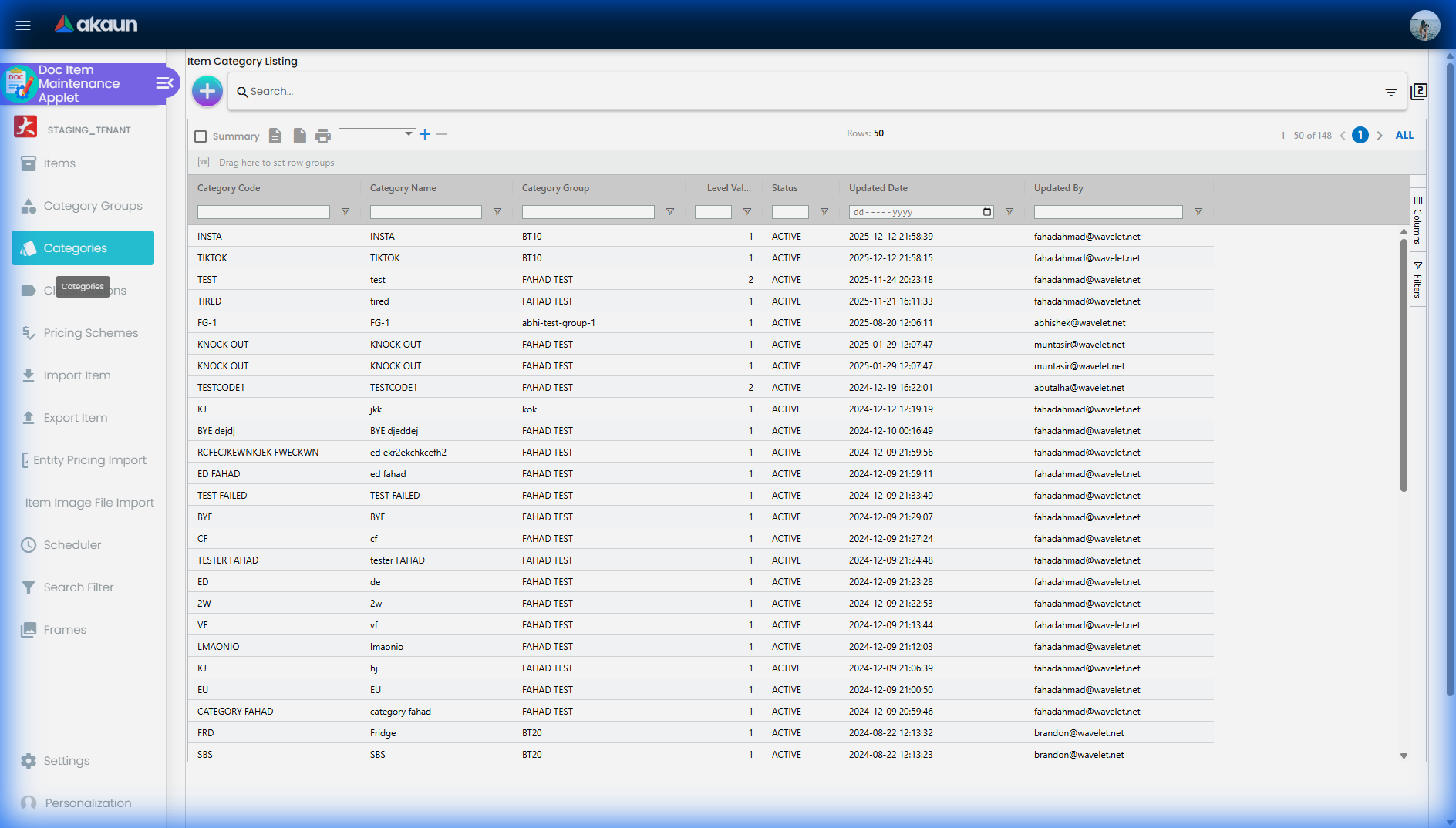Open the Columns side panel

coord(1417,220)
